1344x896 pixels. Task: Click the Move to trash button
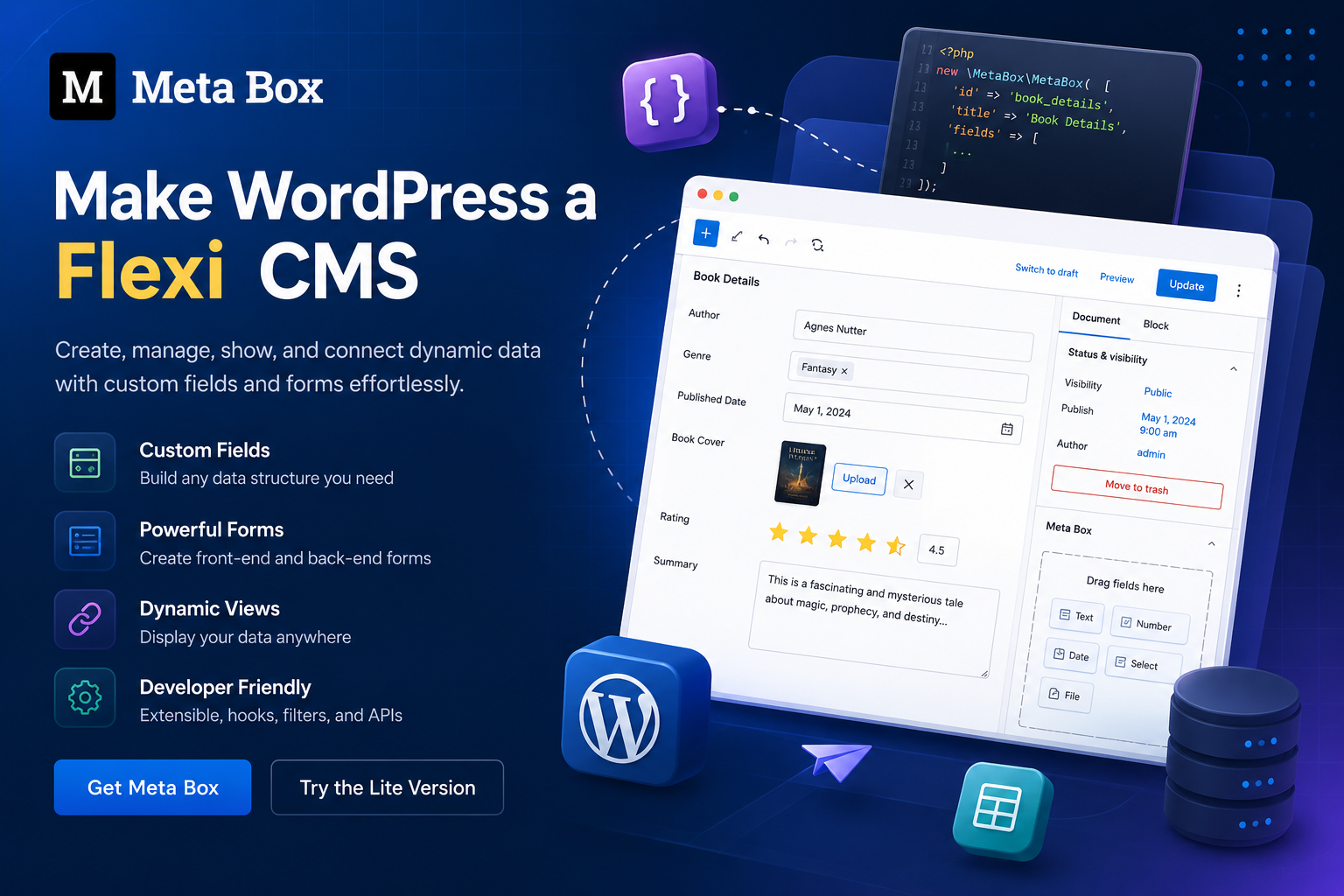point(1137,487)
